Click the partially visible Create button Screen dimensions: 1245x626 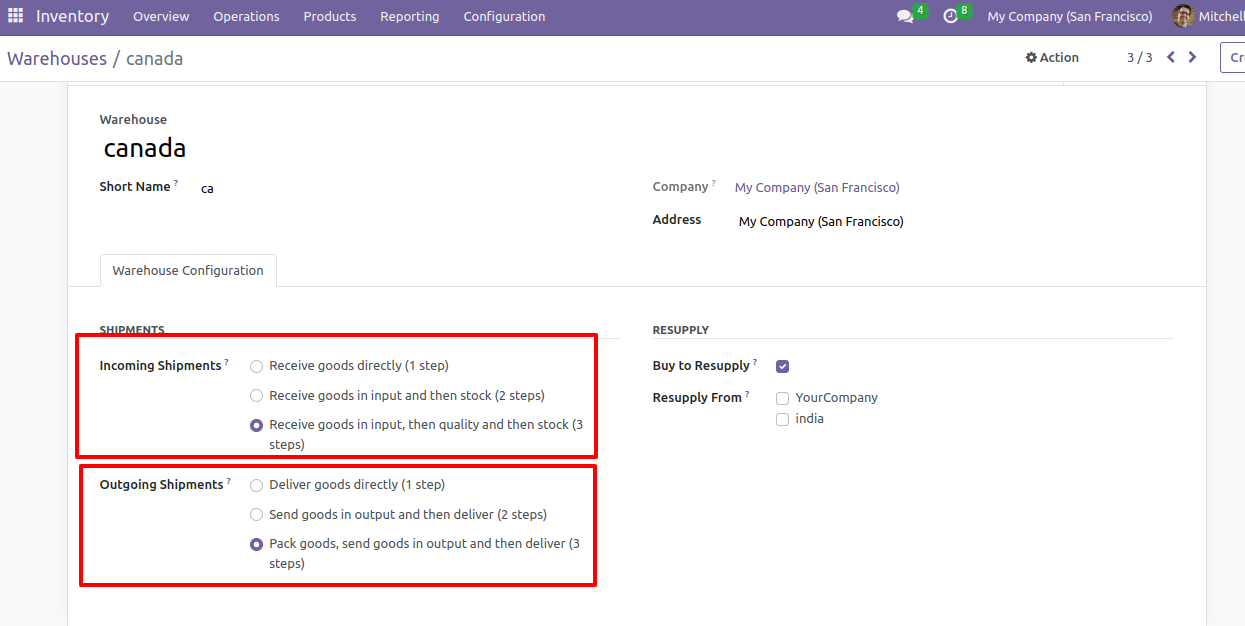point(1233,58)
